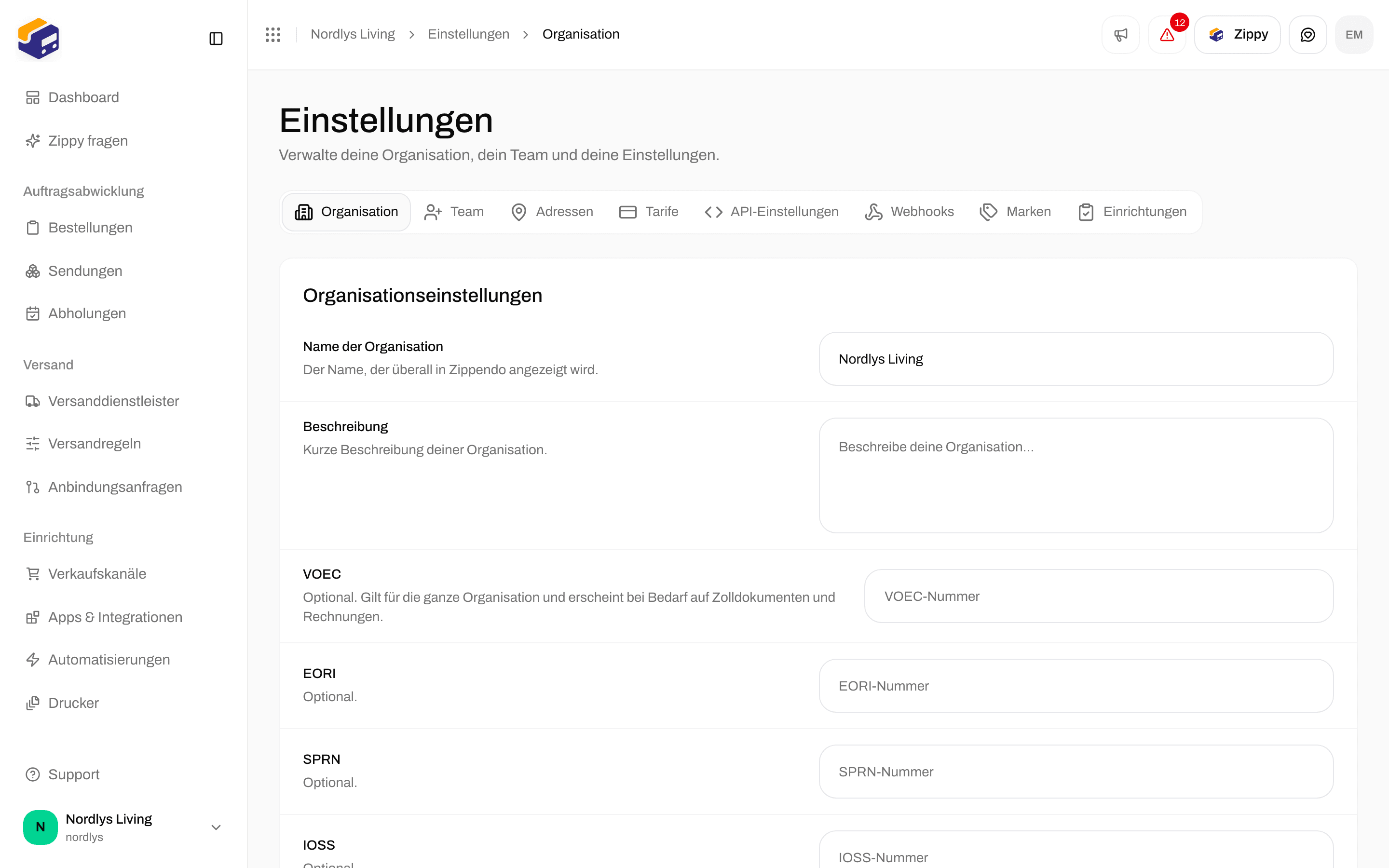Launch the Zippy assistant button

click(1238, 34)
